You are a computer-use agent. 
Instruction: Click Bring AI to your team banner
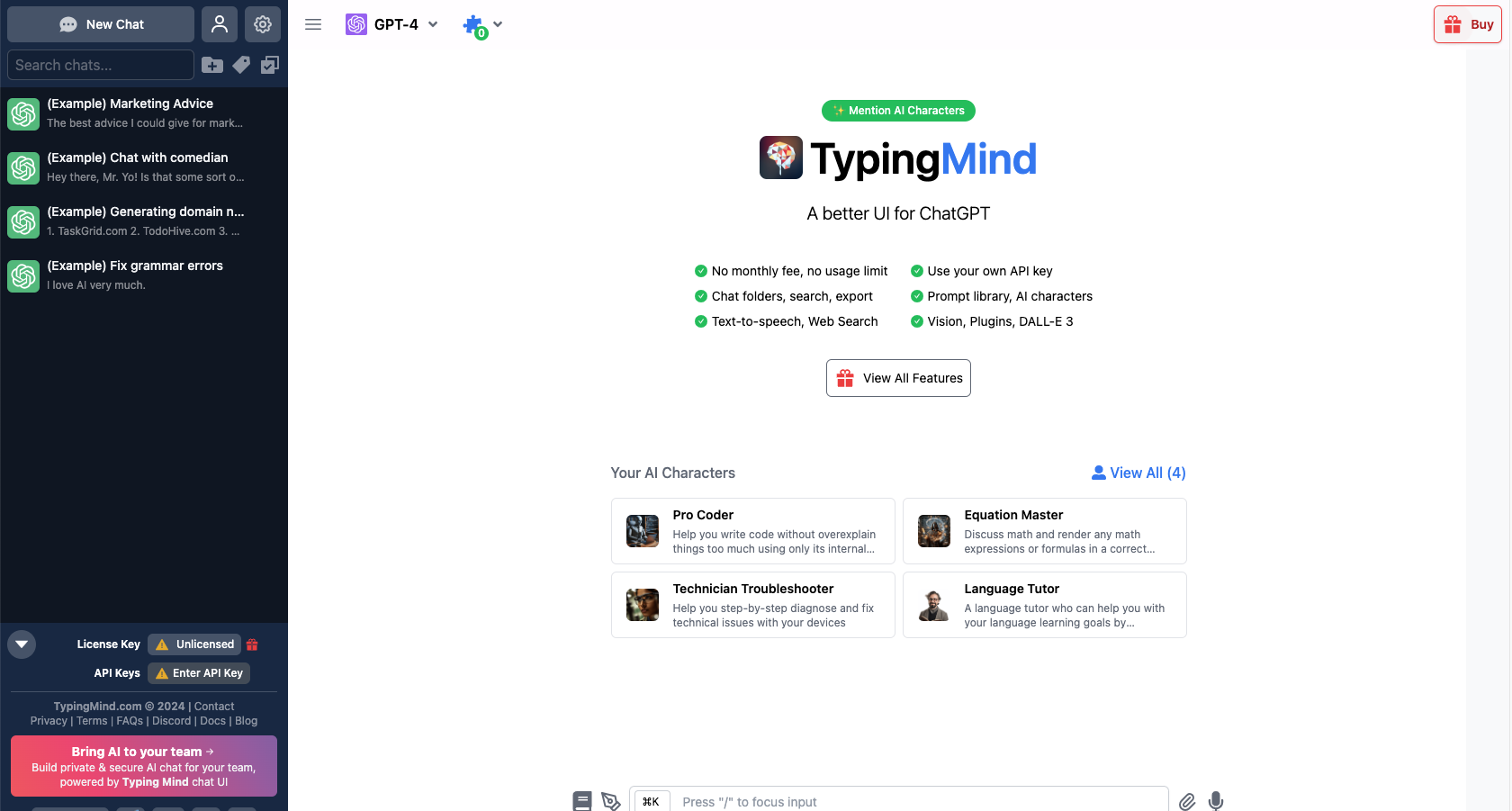click(x=144, y=766)
